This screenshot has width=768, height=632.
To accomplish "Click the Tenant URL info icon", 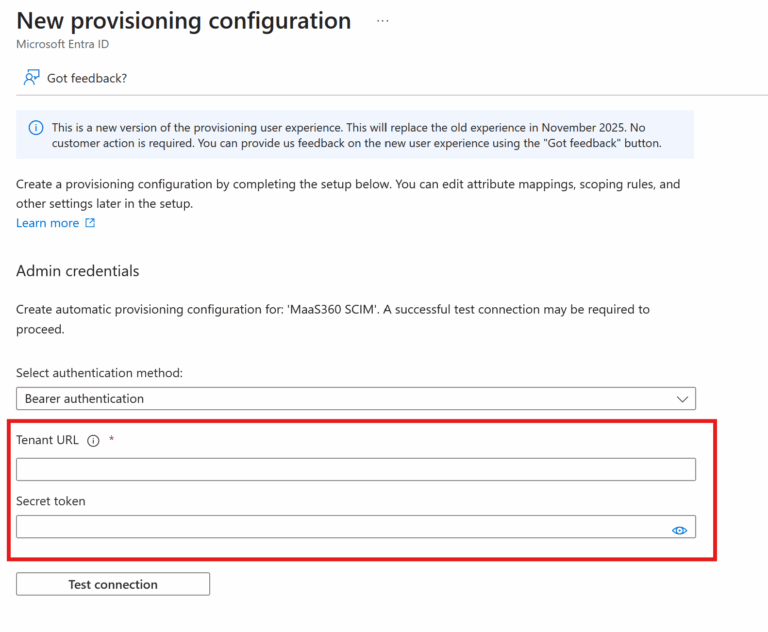I will 93,441.
